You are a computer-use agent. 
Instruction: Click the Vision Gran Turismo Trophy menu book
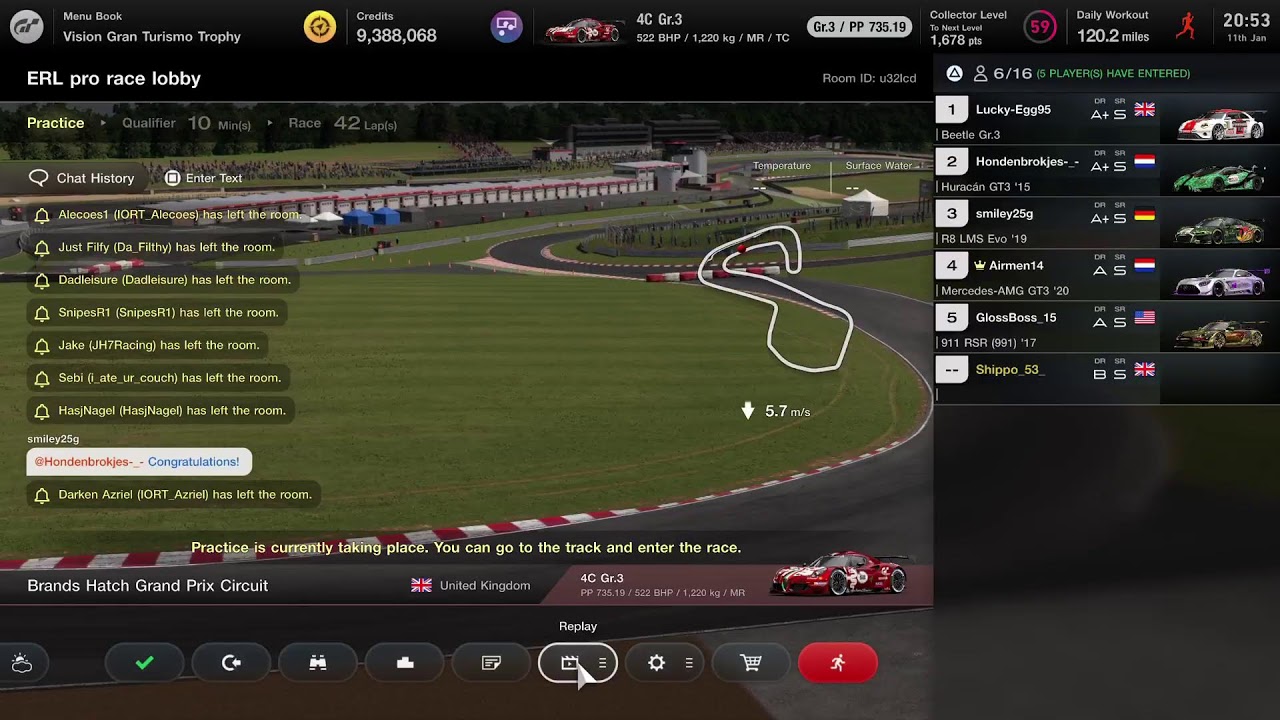coord(152,36)
